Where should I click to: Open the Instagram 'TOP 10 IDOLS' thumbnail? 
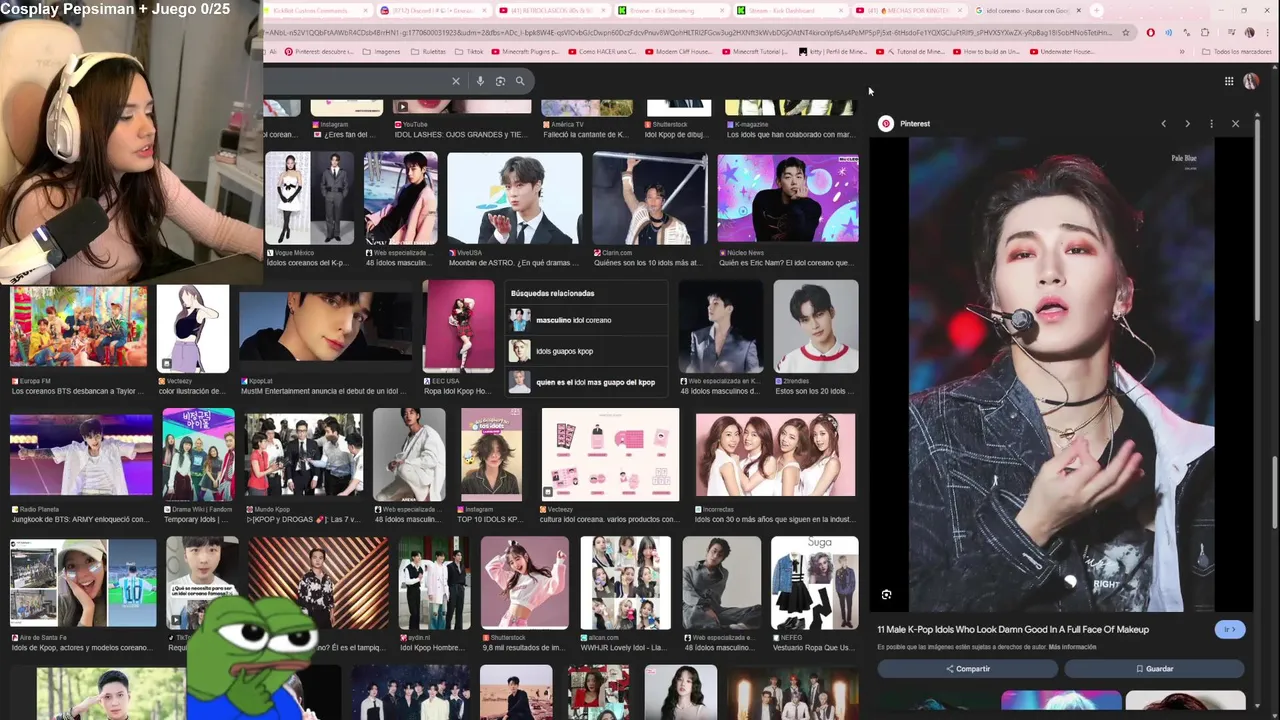(x=491, y=454)
